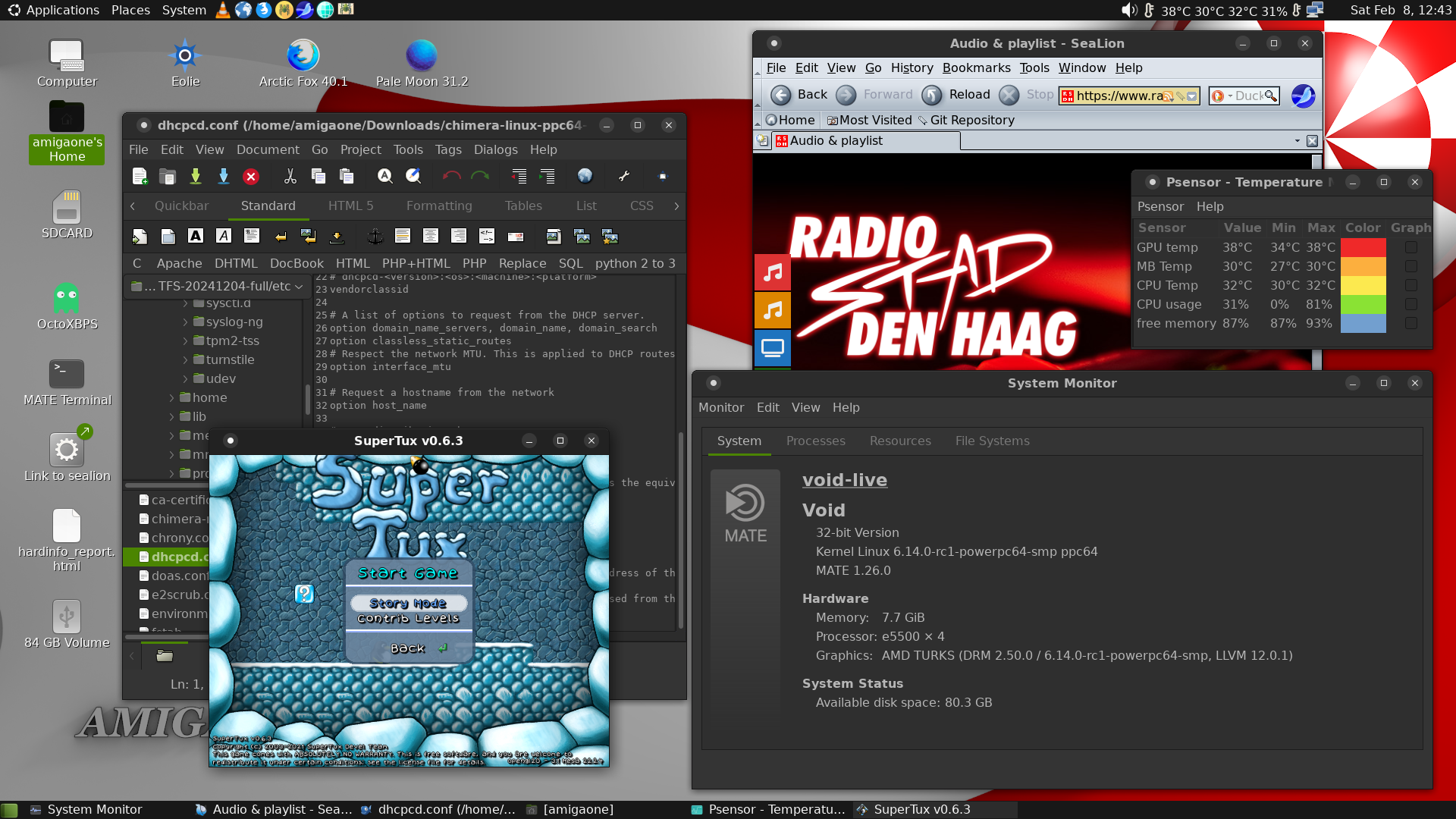The image size is (1456, 819).
Task: Click the Find magnifier icon in Bluefish
Action: (x=385, y=176)
